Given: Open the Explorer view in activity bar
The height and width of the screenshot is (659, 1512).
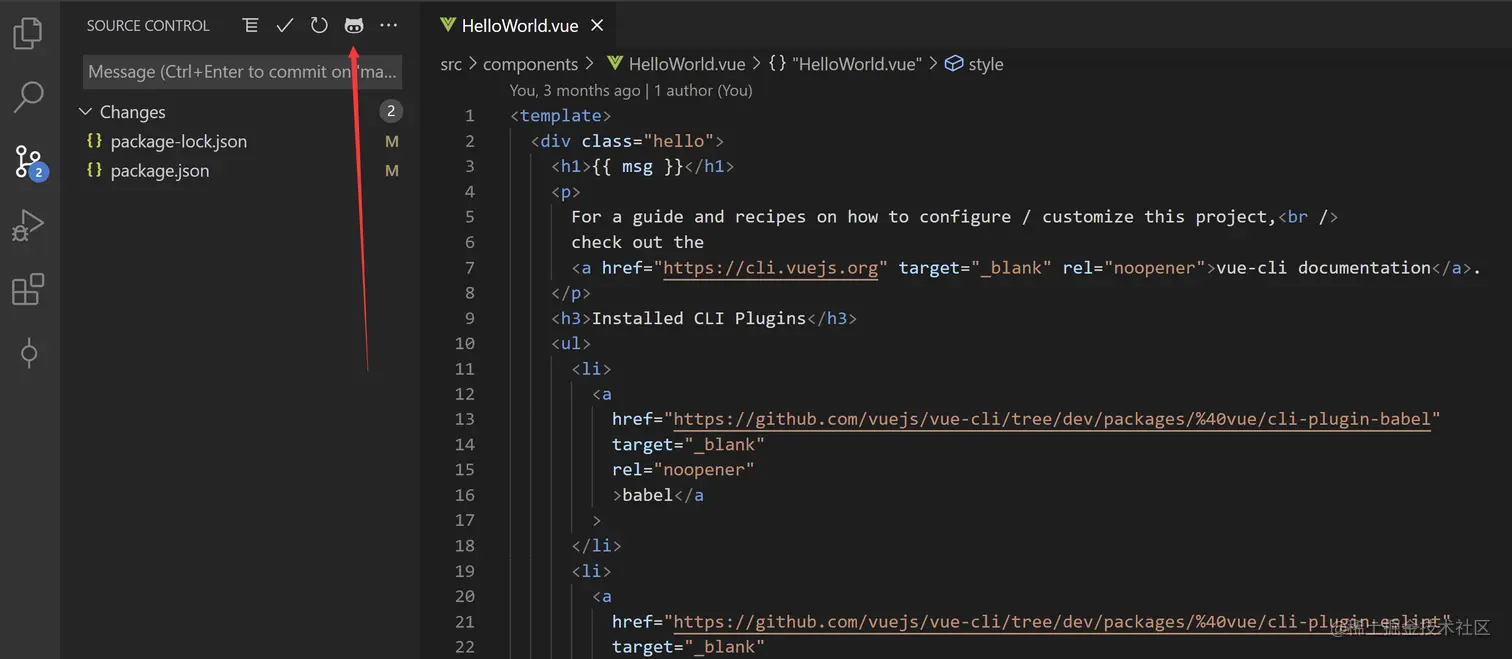Looking at the screenshot, I should click(x=28, y=33).
